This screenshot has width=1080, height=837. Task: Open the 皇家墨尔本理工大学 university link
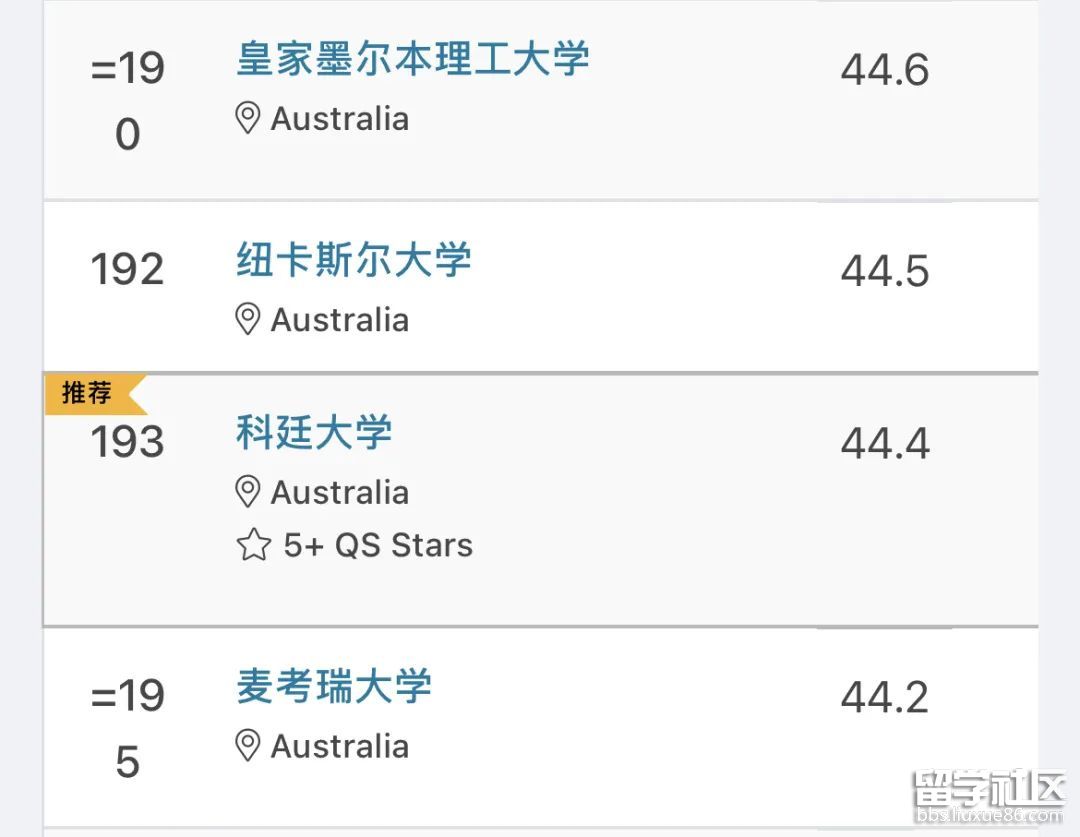pyautogui.click(x=412, y=59)
